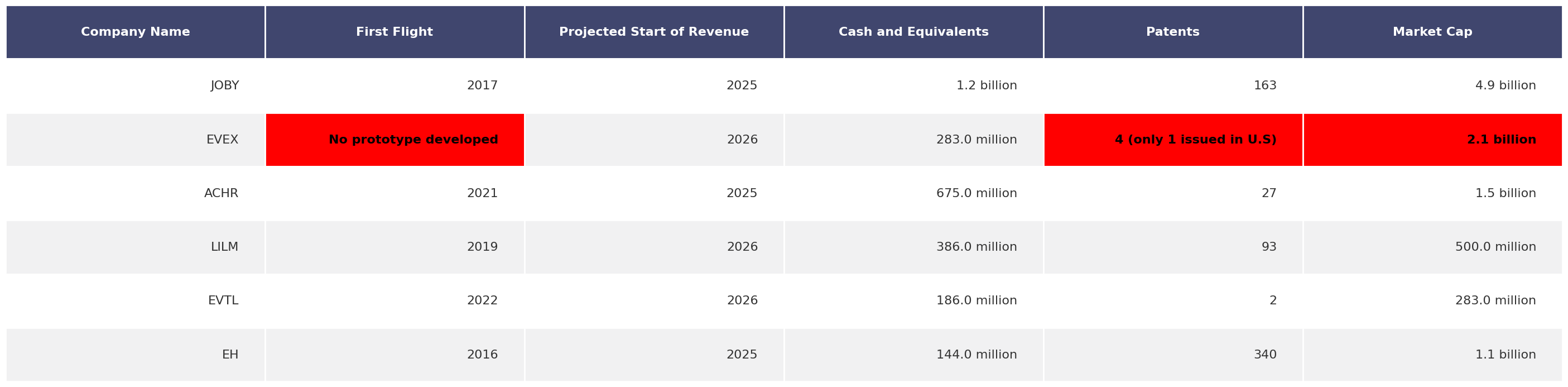Click the 500.0 million market cap cell
1568x387 pixels.
click(1432, 247)
